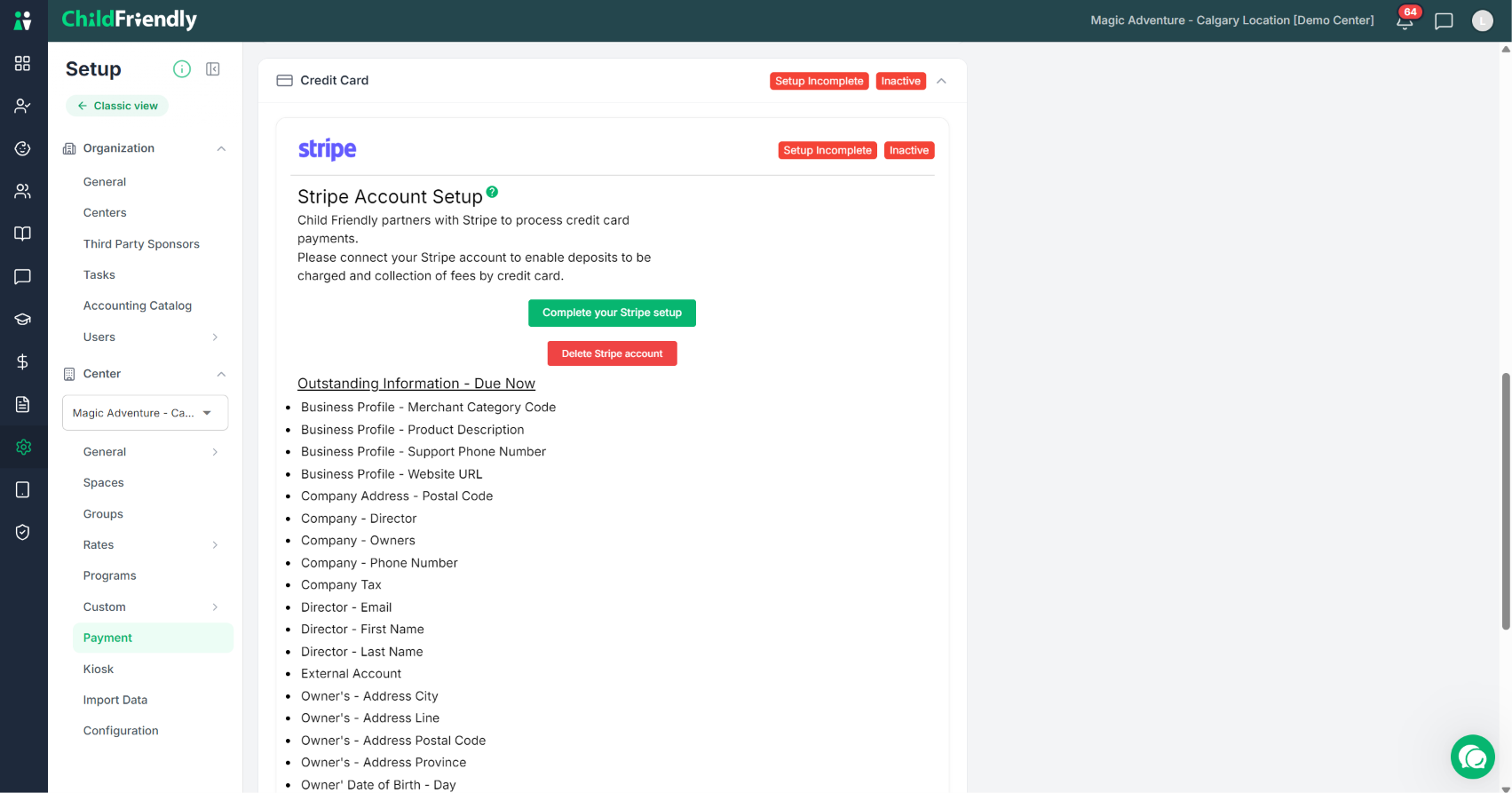1512x793 pixels.
Task: Open the graduation cap icon in the left rail
Action: point(23,319)
